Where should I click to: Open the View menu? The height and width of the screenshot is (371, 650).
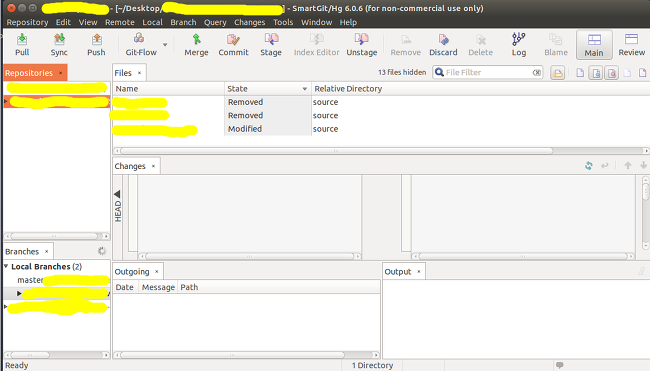[88, 22]
